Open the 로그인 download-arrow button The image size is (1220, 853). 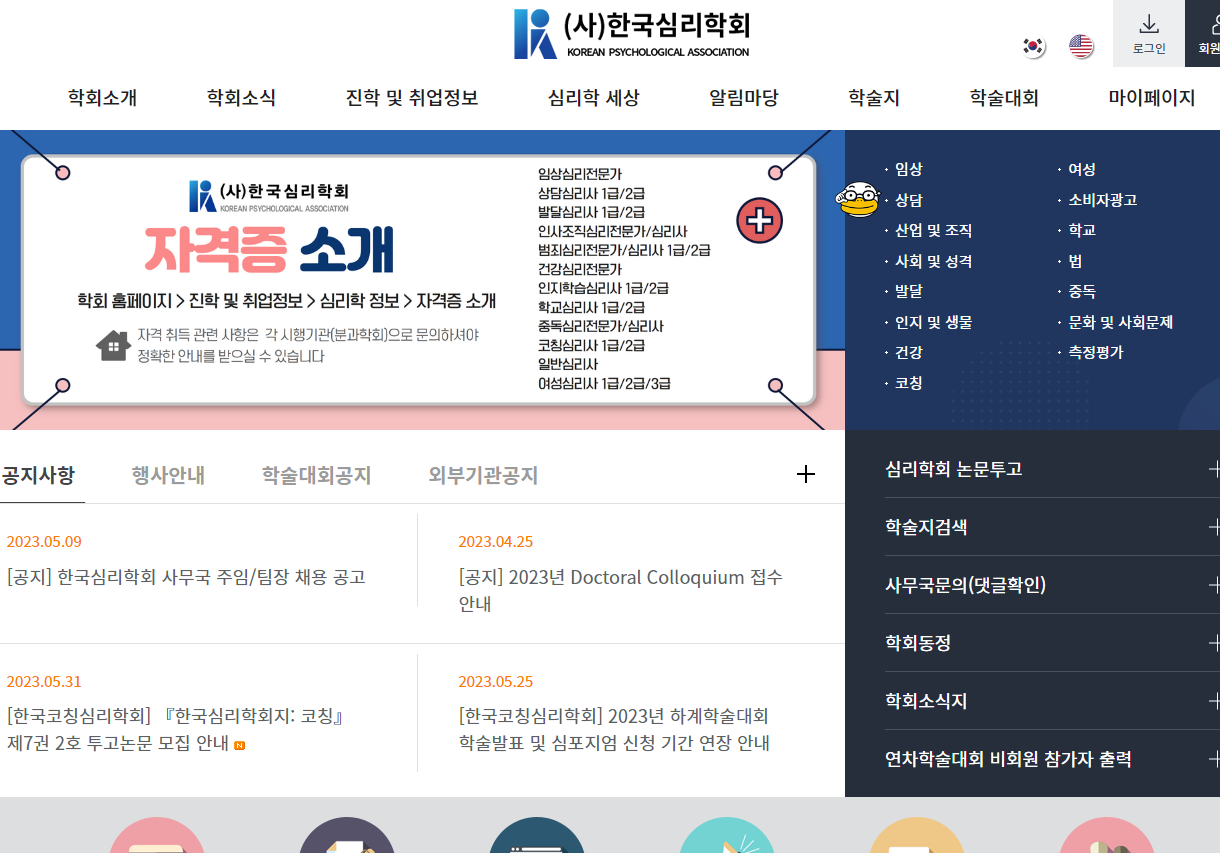click(x=1149, y=33)
